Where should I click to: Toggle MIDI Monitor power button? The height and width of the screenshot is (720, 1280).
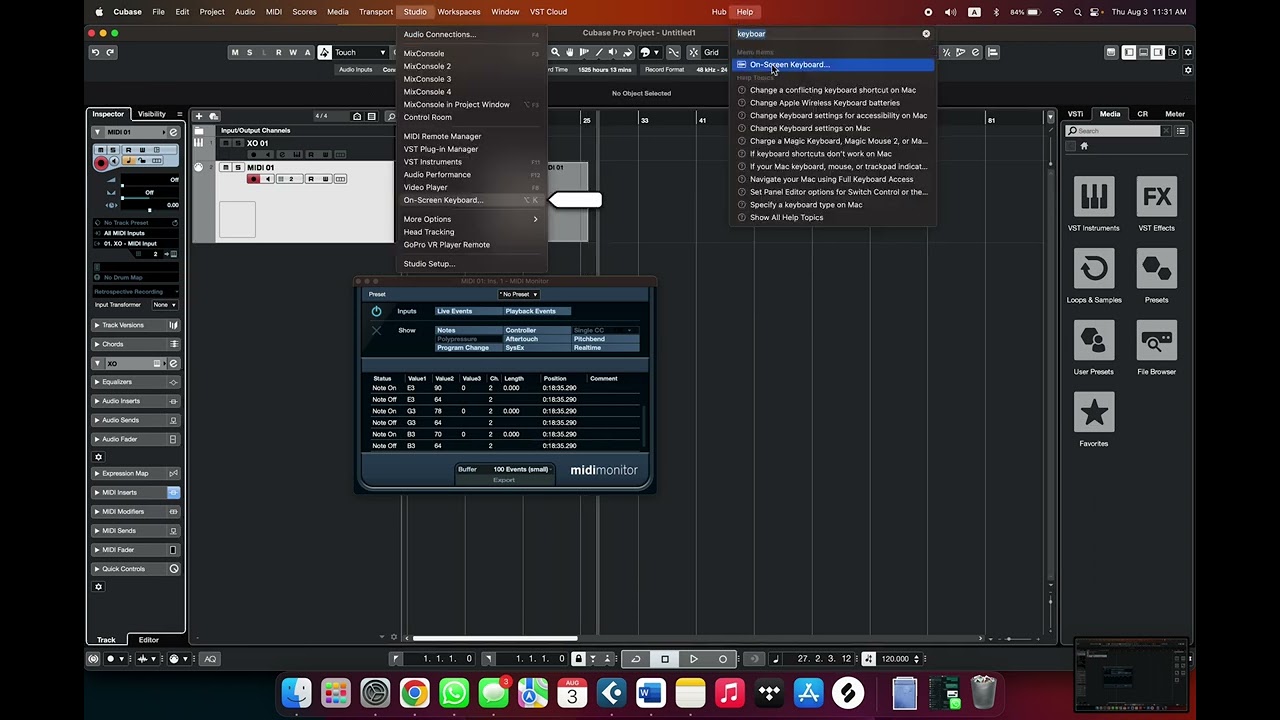click(376, 311)
